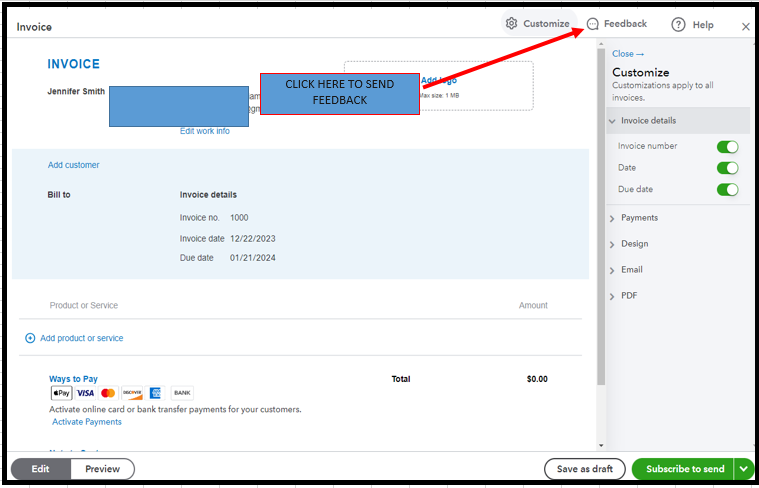Image resolution: width=759 pixels, height=488 pixels.
Task: Click the Invoice date 12/22/2023 value
Action: point(253,239)
